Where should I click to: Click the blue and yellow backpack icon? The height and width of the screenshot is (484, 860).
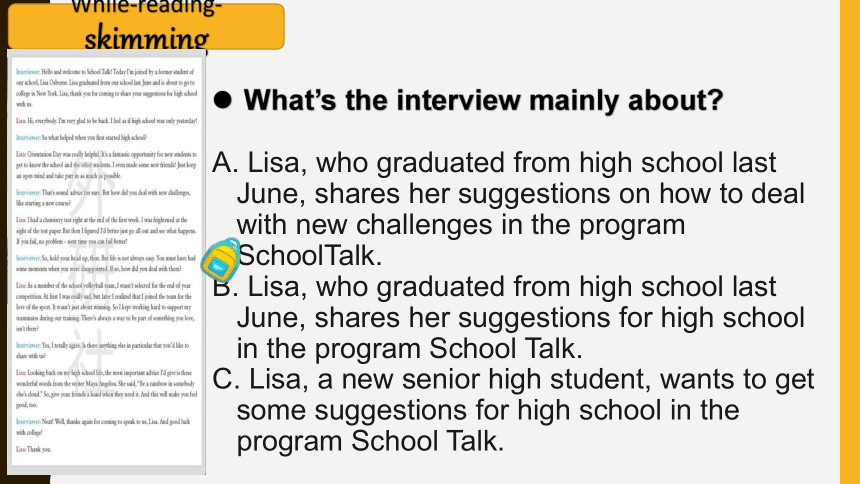coord(220,260)
